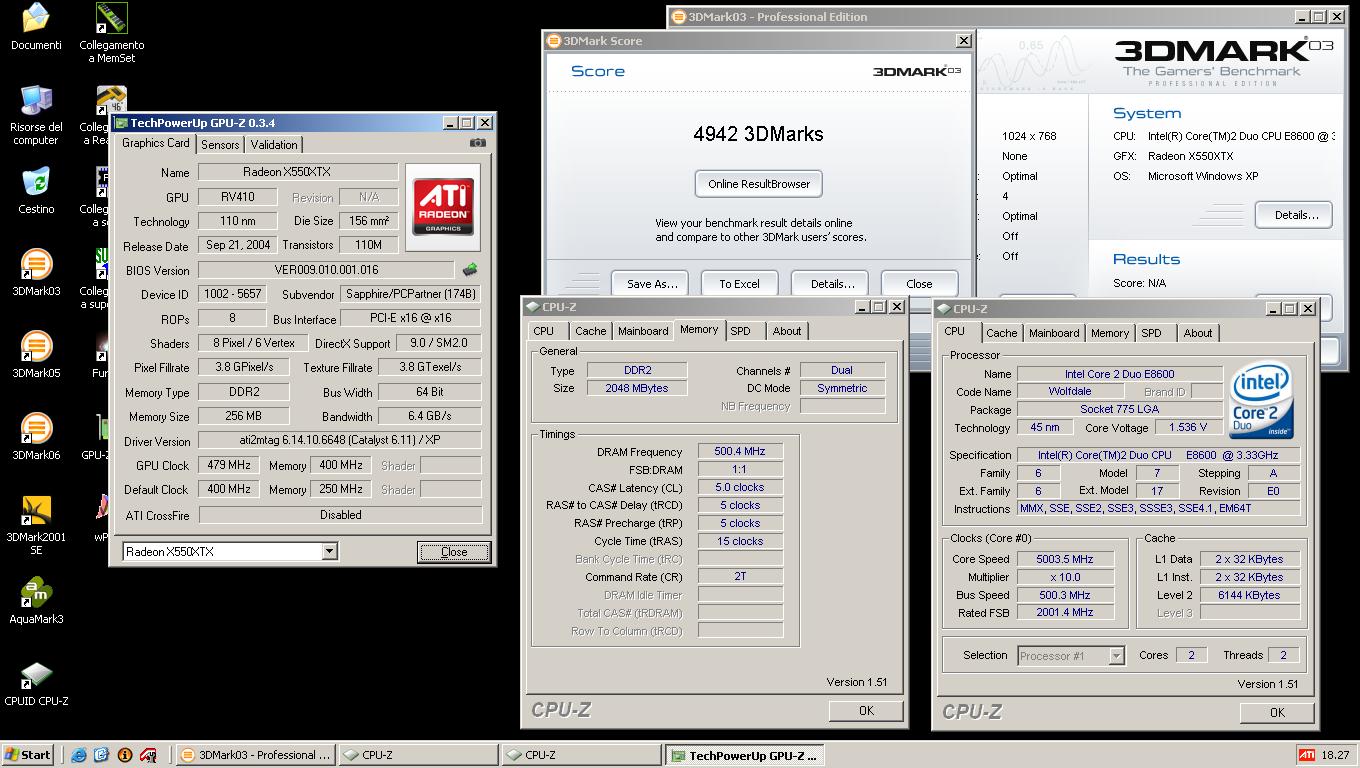1360x768 pixels.
Task: Click the To Excel button
Action: point(739,284)
